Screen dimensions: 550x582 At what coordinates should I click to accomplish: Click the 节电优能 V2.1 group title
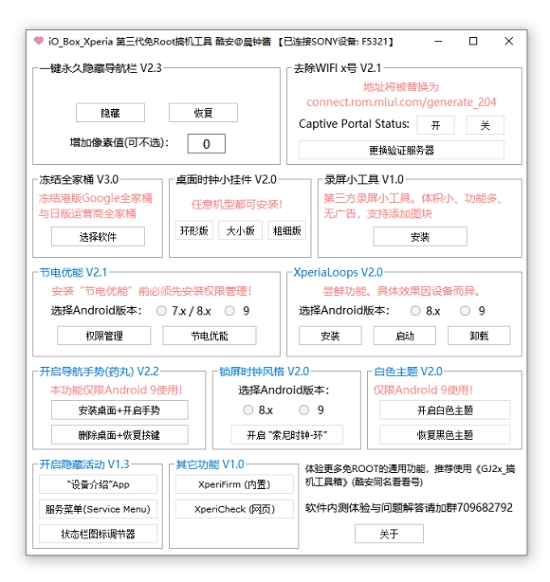click(73, 272)
